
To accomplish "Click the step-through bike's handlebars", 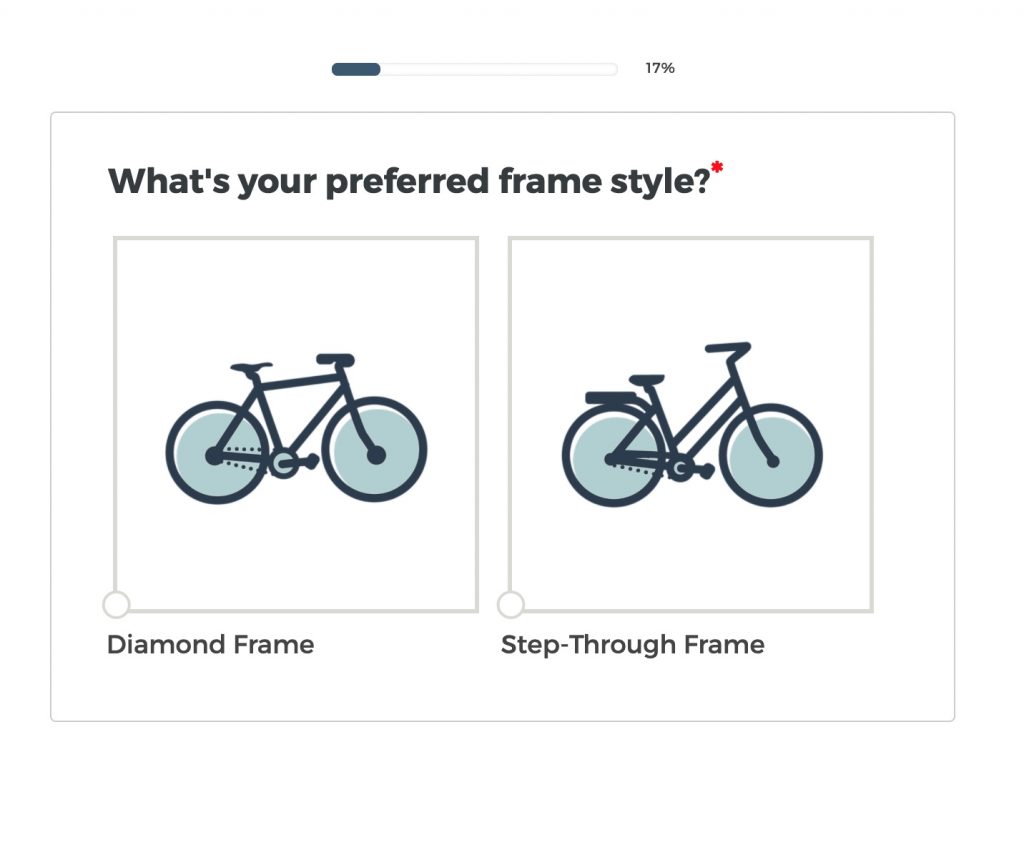I will pyautogui.click(x=728, y=348).
